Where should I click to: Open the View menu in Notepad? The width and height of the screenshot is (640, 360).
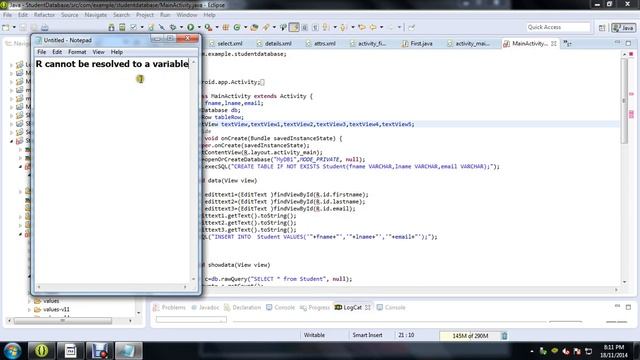click(98, 52)
